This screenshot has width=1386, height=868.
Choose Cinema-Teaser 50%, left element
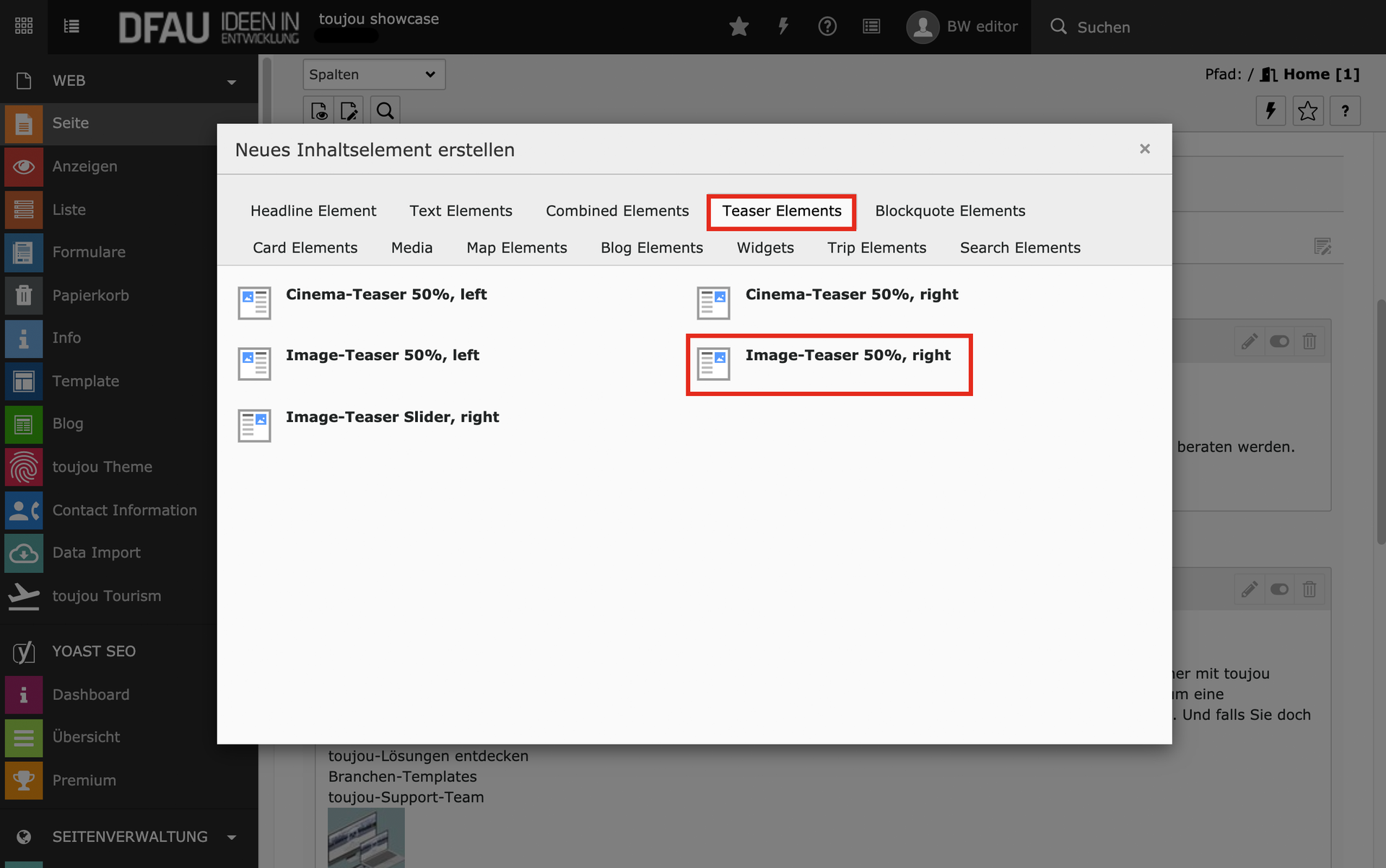385,295
